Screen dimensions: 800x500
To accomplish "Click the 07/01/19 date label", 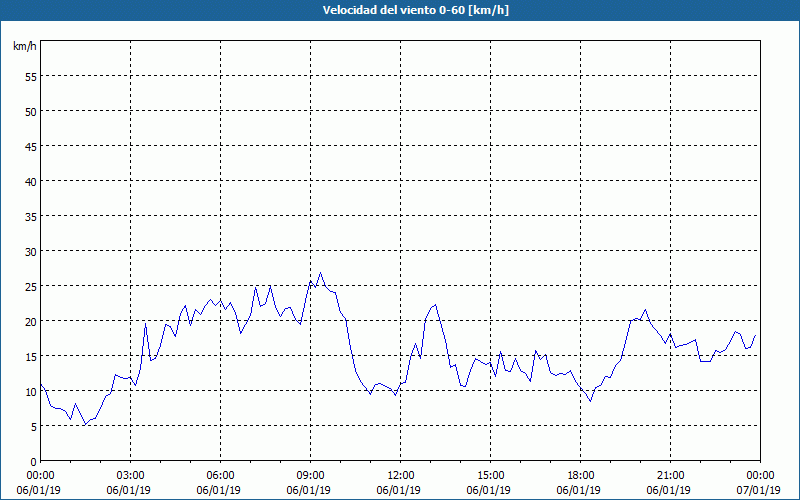I will point(758,490).
